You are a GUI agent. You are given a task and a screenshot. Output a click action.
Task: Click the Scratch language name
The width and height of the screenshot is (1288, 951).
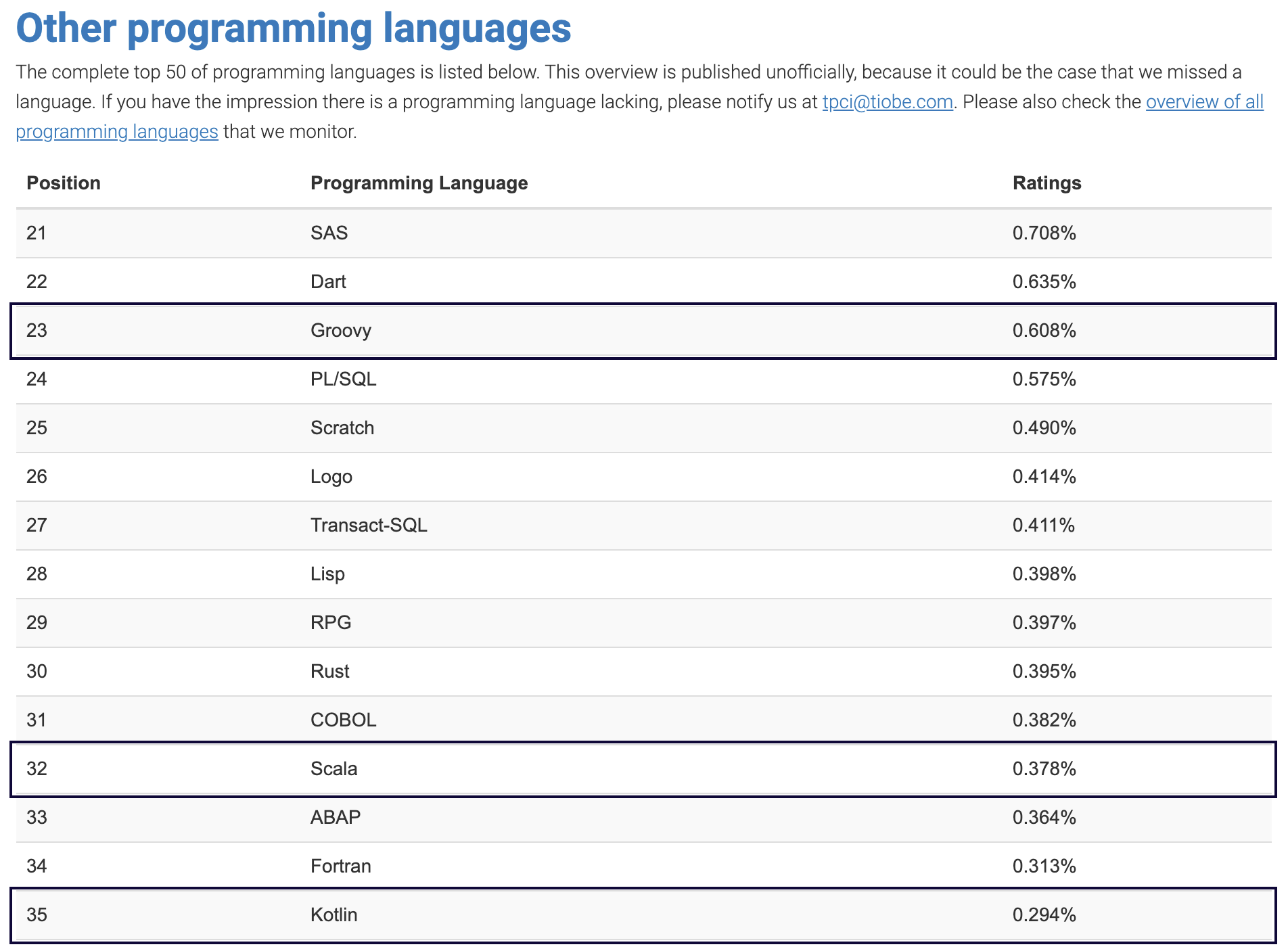(342, 428)
